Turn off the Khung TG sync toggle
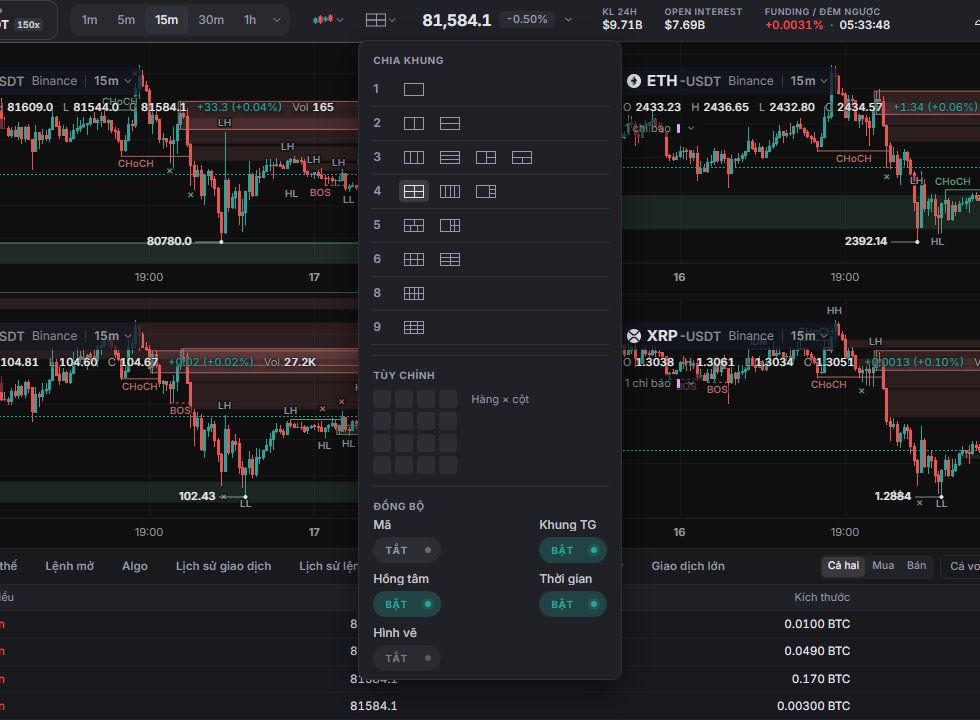This screenshot has height=720, width=980. click(x=573, y=550)
